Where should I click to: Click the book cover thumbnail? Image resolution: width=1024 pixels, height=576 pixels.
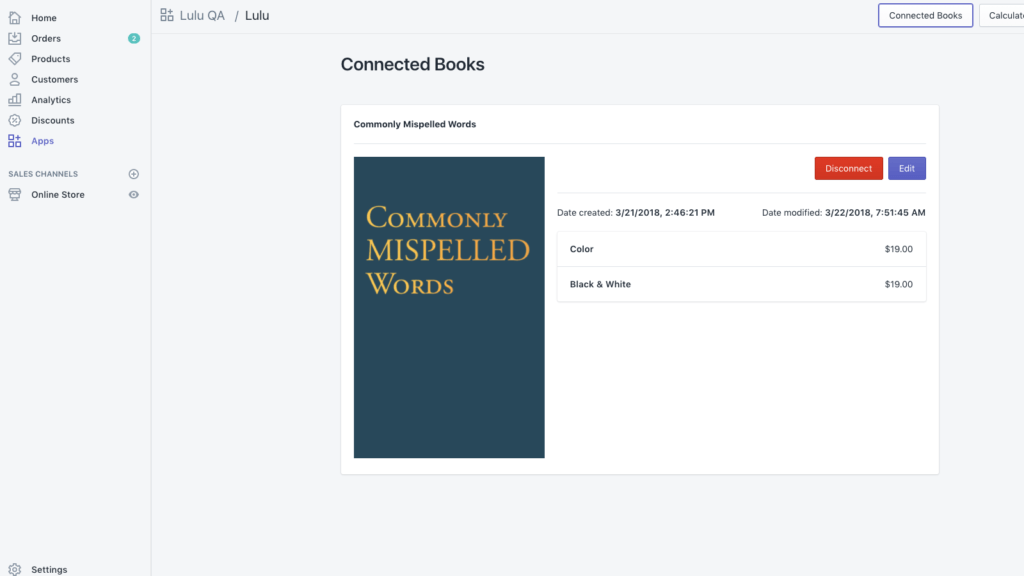pos(449,306)
